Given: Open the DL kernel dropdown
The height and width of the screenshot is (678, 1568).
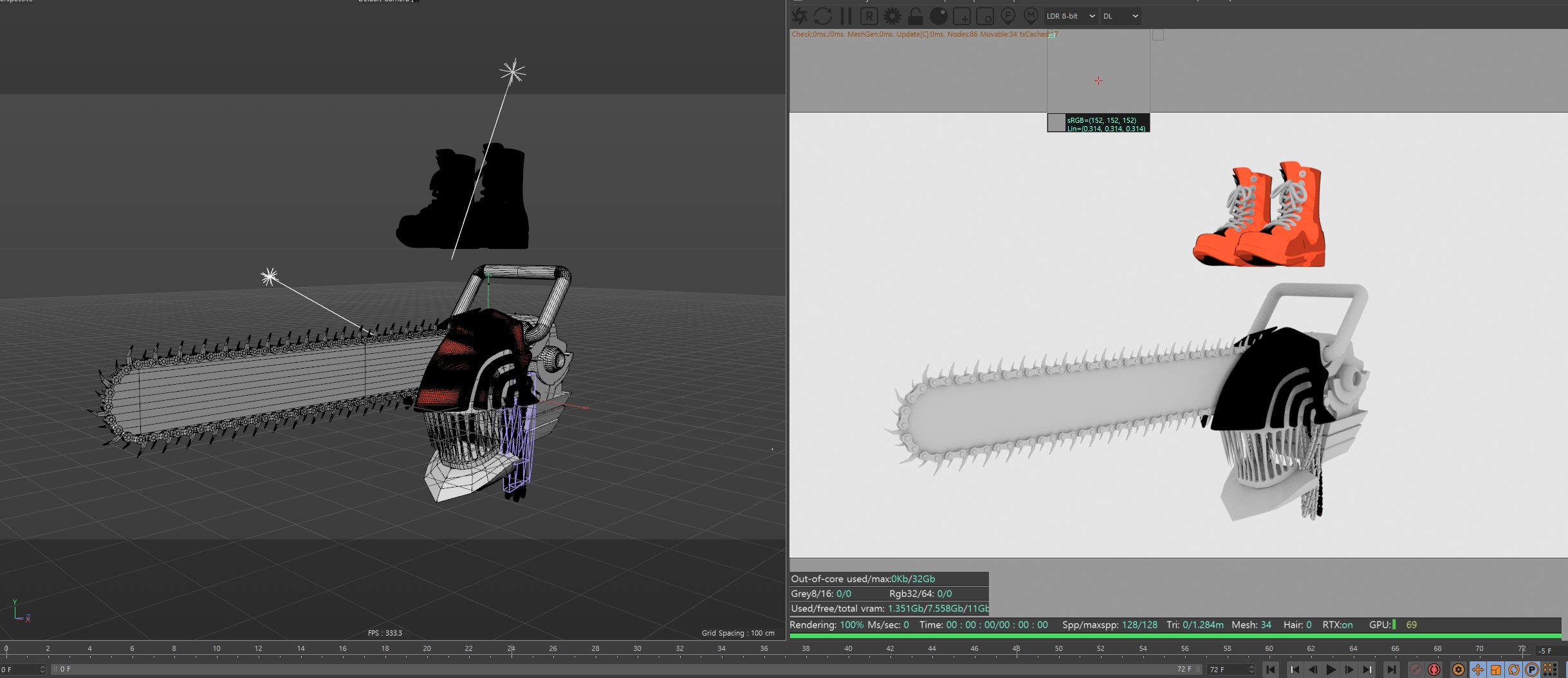Looking at the screenshot, I should coord(1121,16).
